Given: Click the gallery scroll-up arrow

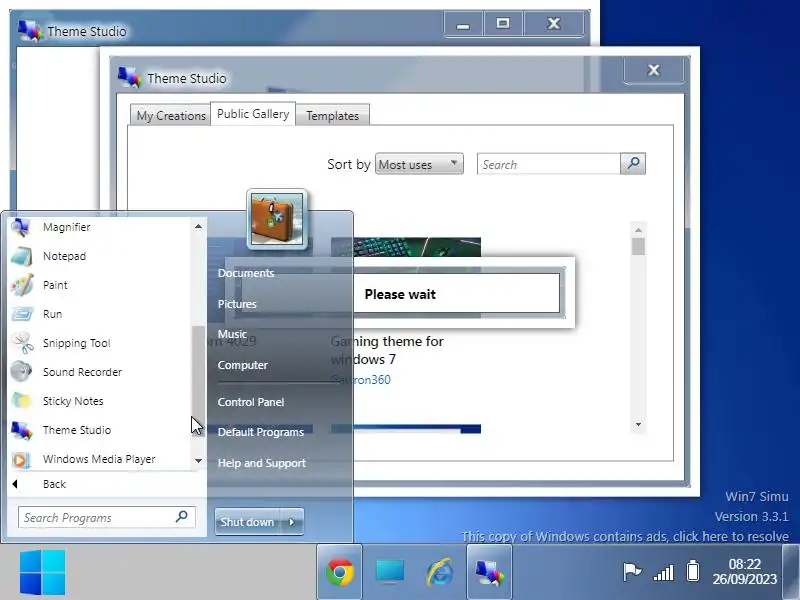Looking at the screenshot, I should pos(638,230).
